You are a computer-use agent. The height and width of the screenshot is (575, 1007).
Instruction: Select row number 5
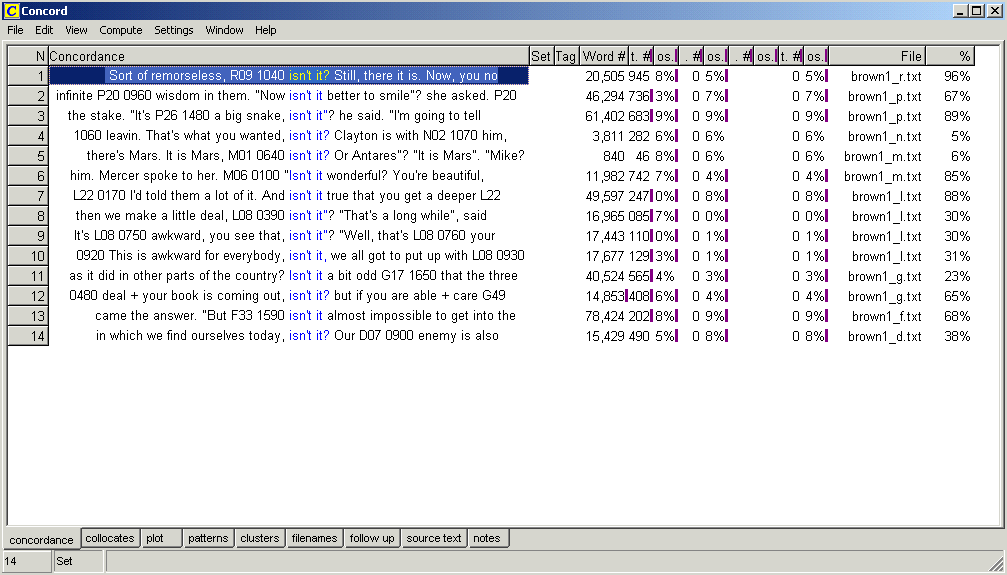tap(28, 155)
